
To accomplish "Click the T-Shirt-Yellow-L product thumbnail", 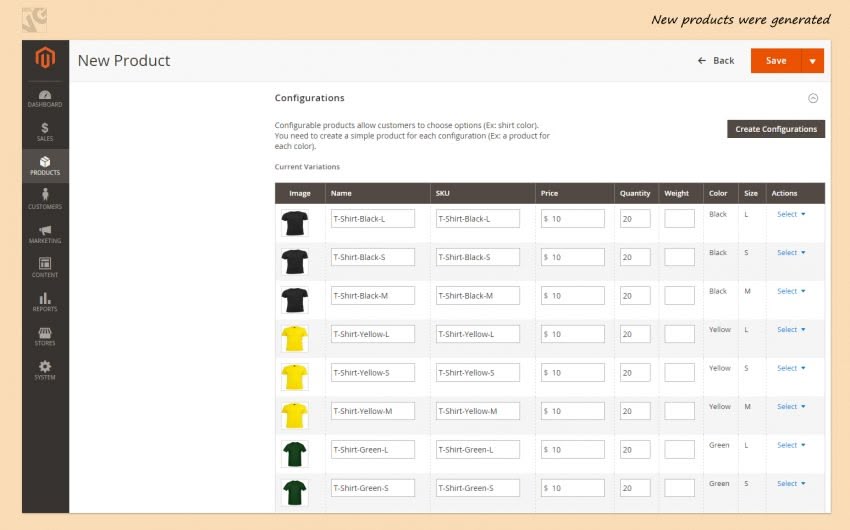I will (295, 339).
